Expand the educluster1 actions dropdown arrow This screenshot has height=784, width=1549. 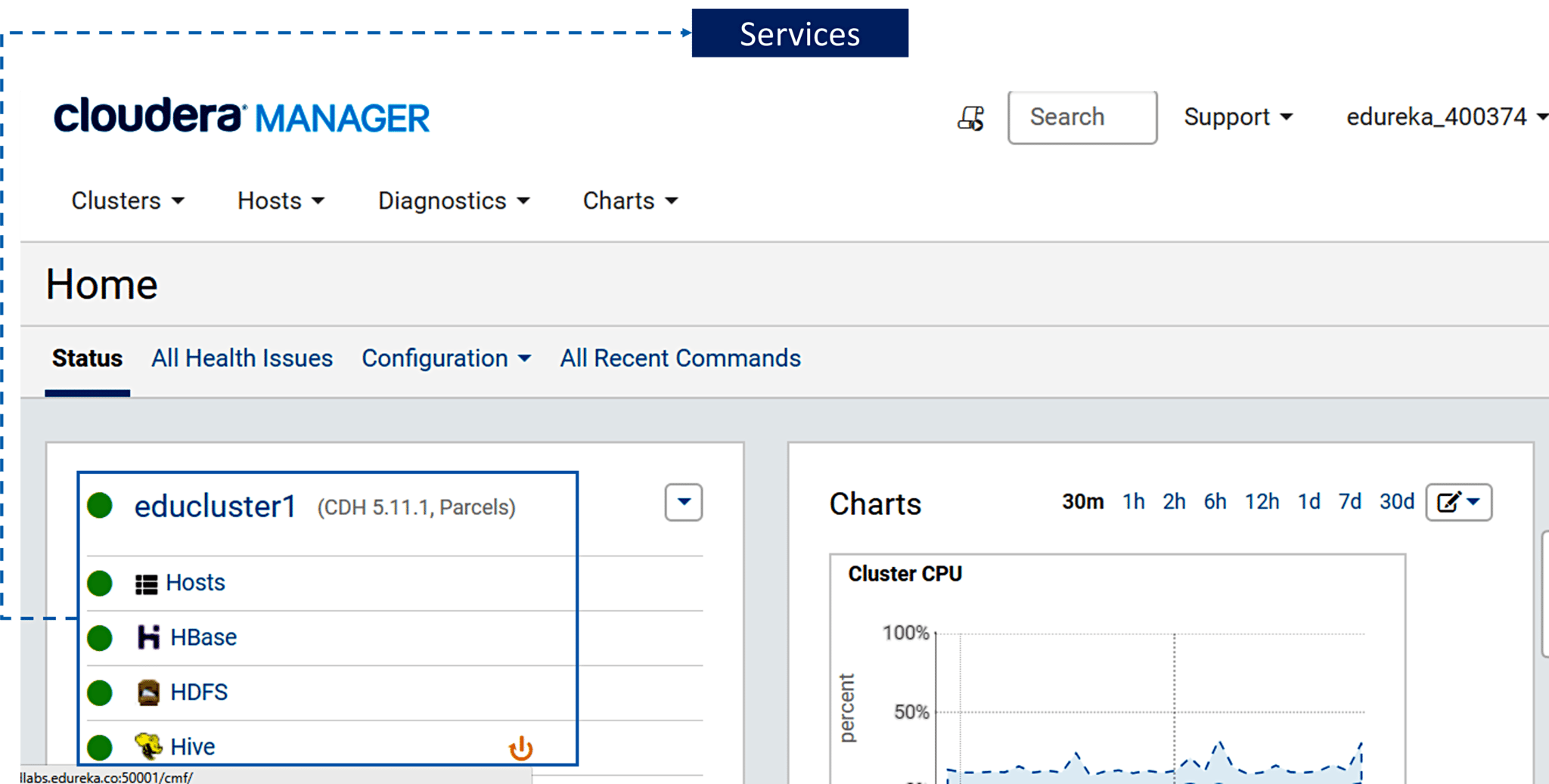pyautogui.click(x=684, y=502)
